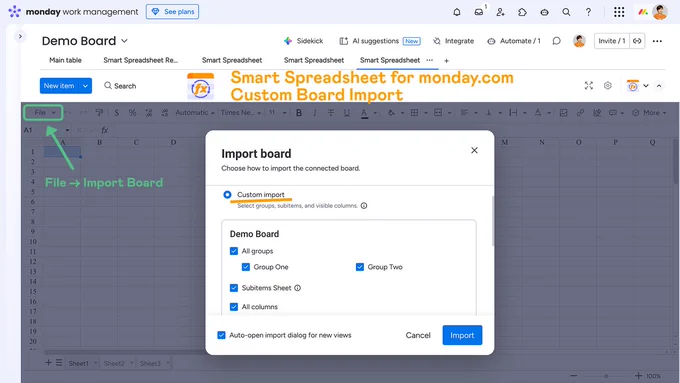The height and width of the screenshot is (383, 680).
Task: Toggle underline formatting
Action: tap(347, 113)
